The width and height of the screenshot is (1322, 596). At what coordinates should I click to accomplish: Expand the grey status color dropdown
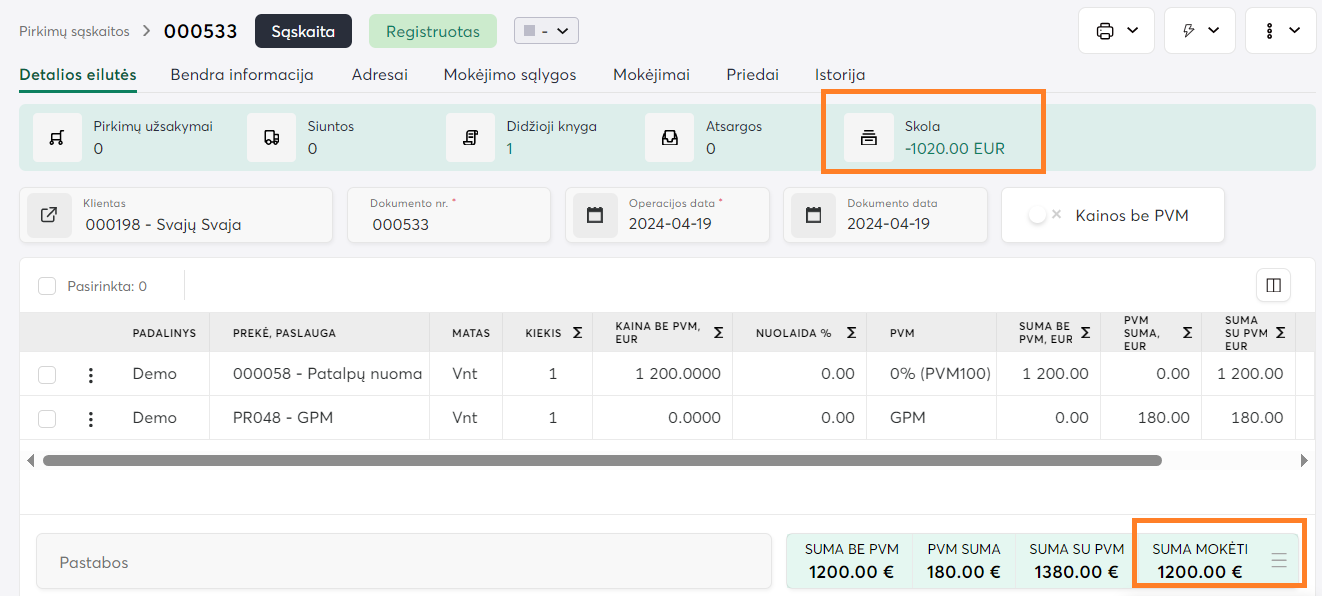546,31
